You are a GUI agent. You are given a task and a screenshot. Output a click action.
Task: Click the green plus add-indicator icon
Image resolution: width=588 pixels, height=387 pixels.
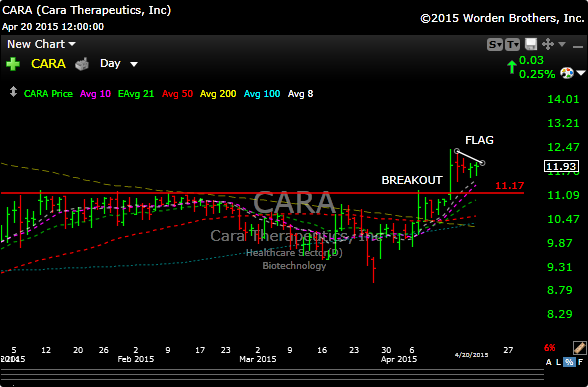click(x=13, y=64)
